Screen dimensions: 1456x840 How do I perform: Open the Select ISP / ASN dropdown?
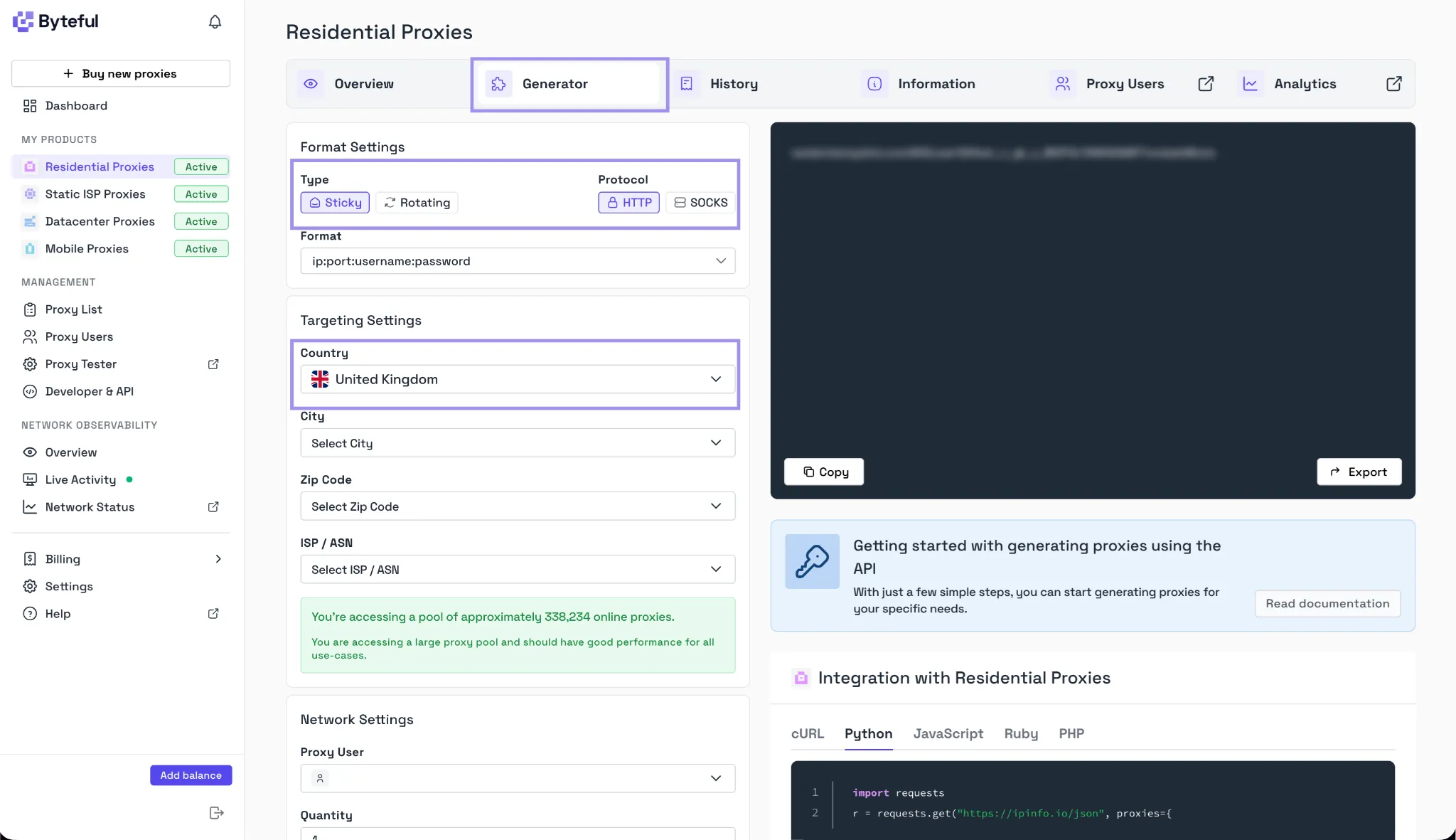[x=518, y=570]
